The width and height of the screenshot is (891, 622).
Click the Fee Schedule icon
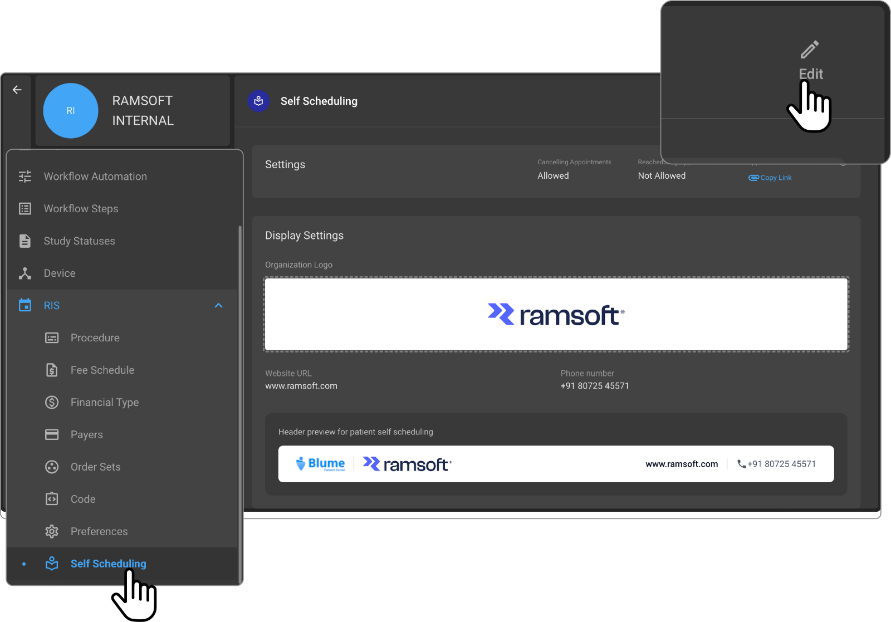(x=52, y=370)
